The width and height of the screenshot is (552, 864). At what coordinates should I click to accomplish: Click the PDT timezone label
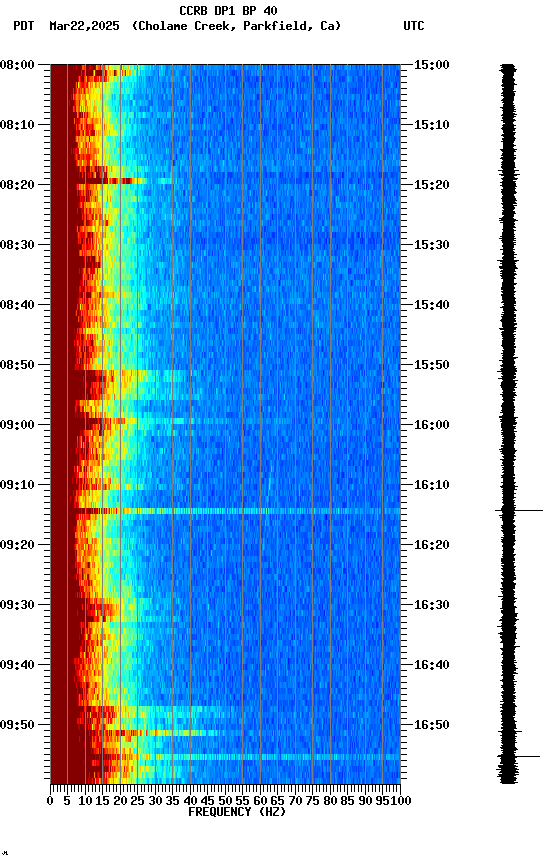[x=24, y=26]
